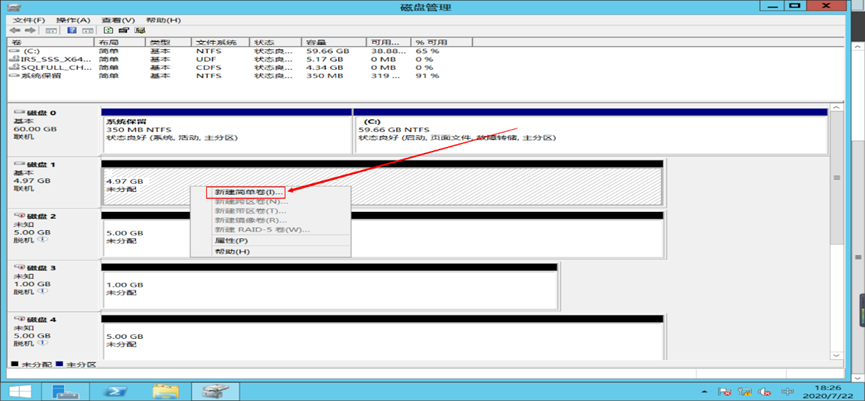
Task: Select 磁盘 2 5.00 GB unallocated block
Action: (x=383, y=234)
